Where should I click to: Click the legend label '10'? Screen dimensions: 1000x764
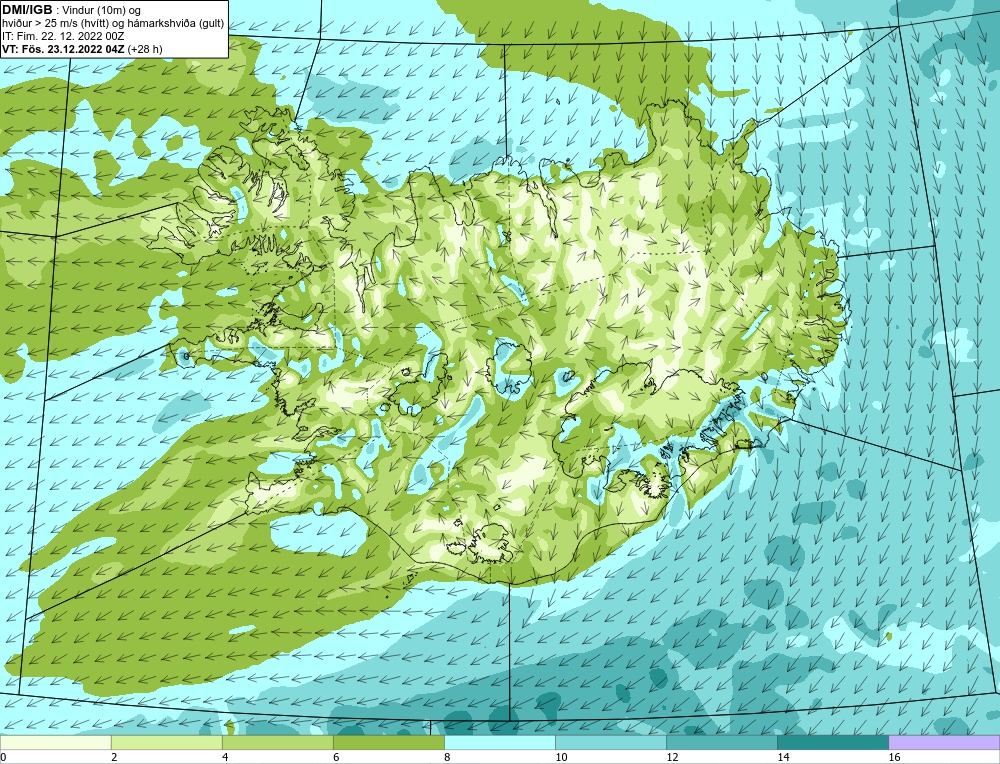tap(561, 757)
